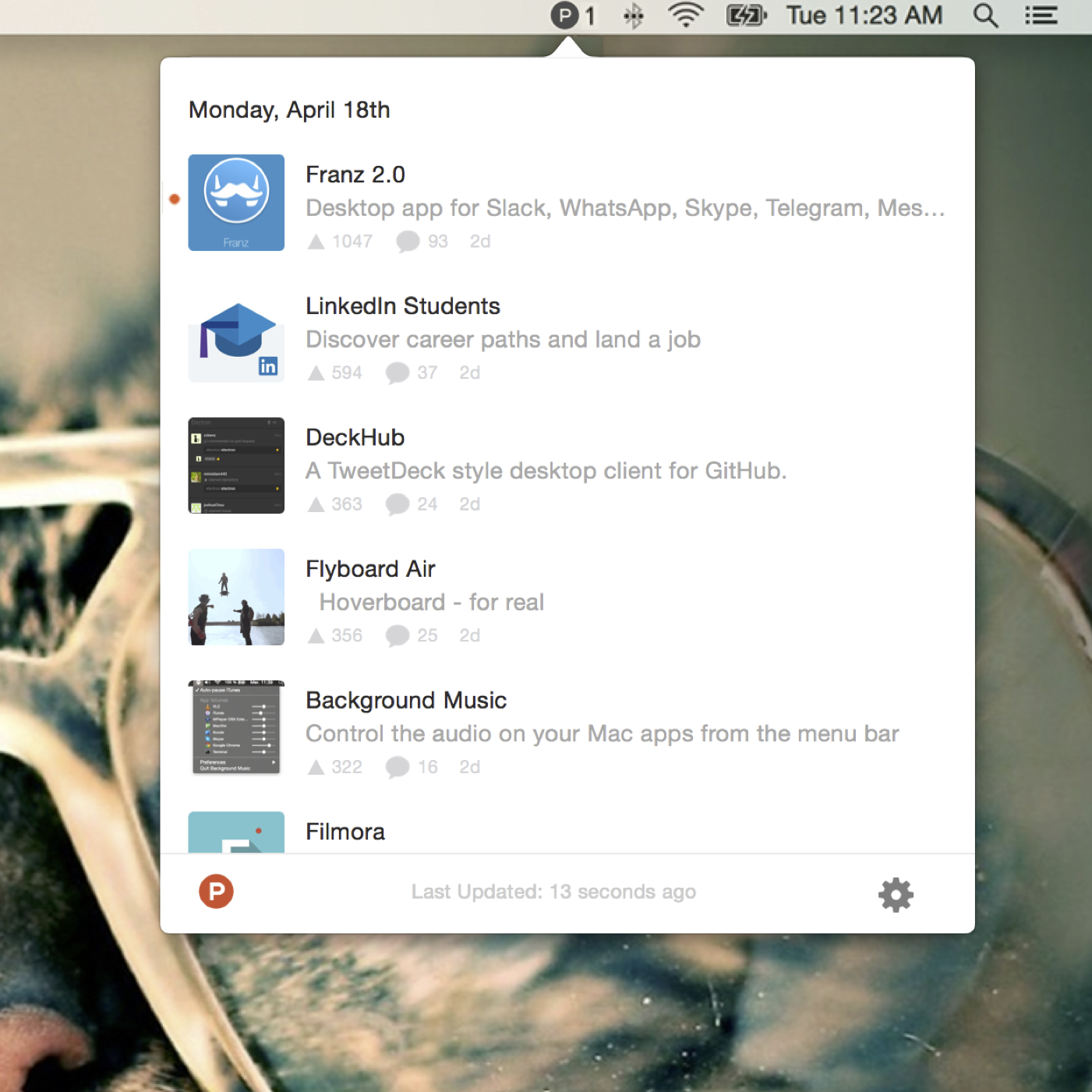Click the Product Hunt logo in the footer
This screenshot has height=1092, width=1092.
click(216, 891)
